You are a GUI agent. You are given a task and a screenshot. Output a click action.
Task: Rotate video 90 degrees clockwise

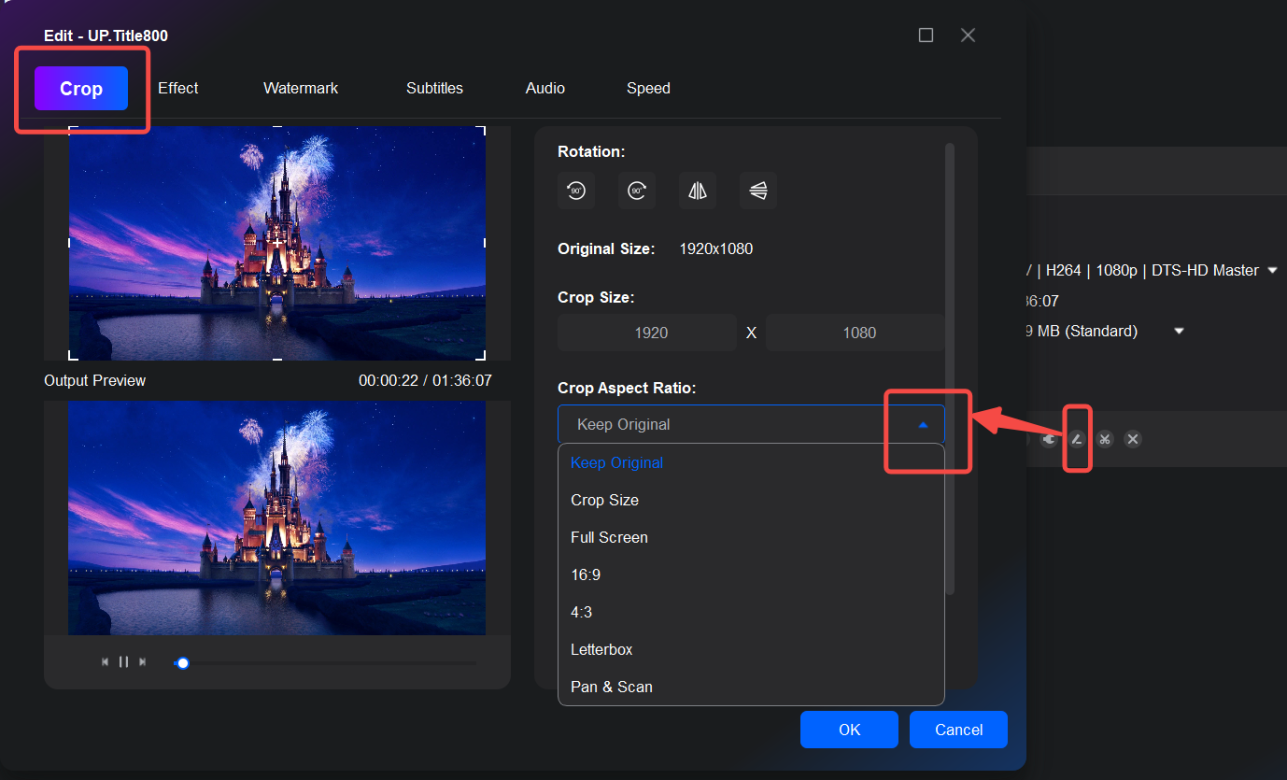point(636,190)
